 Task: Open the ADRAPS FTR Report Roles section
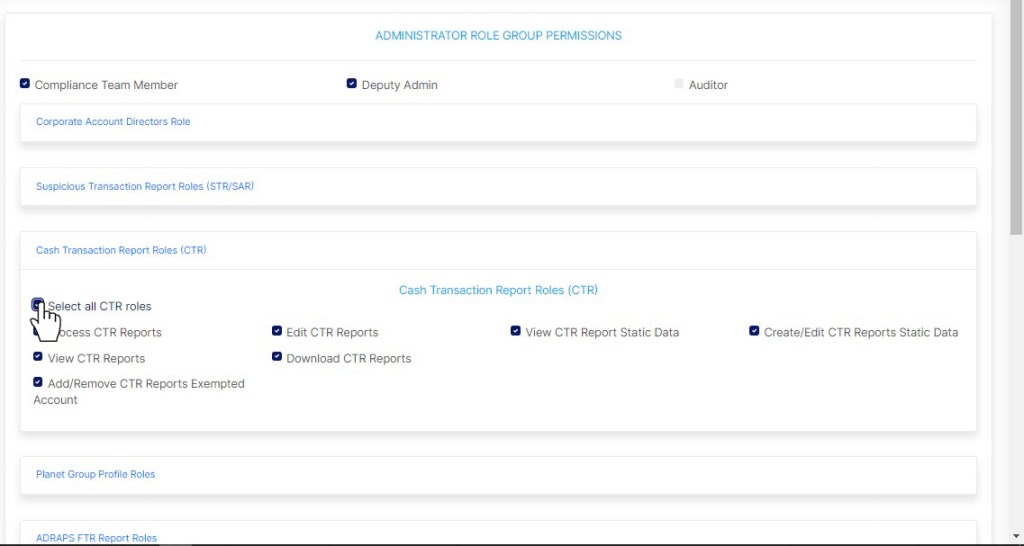coord(97,538)
